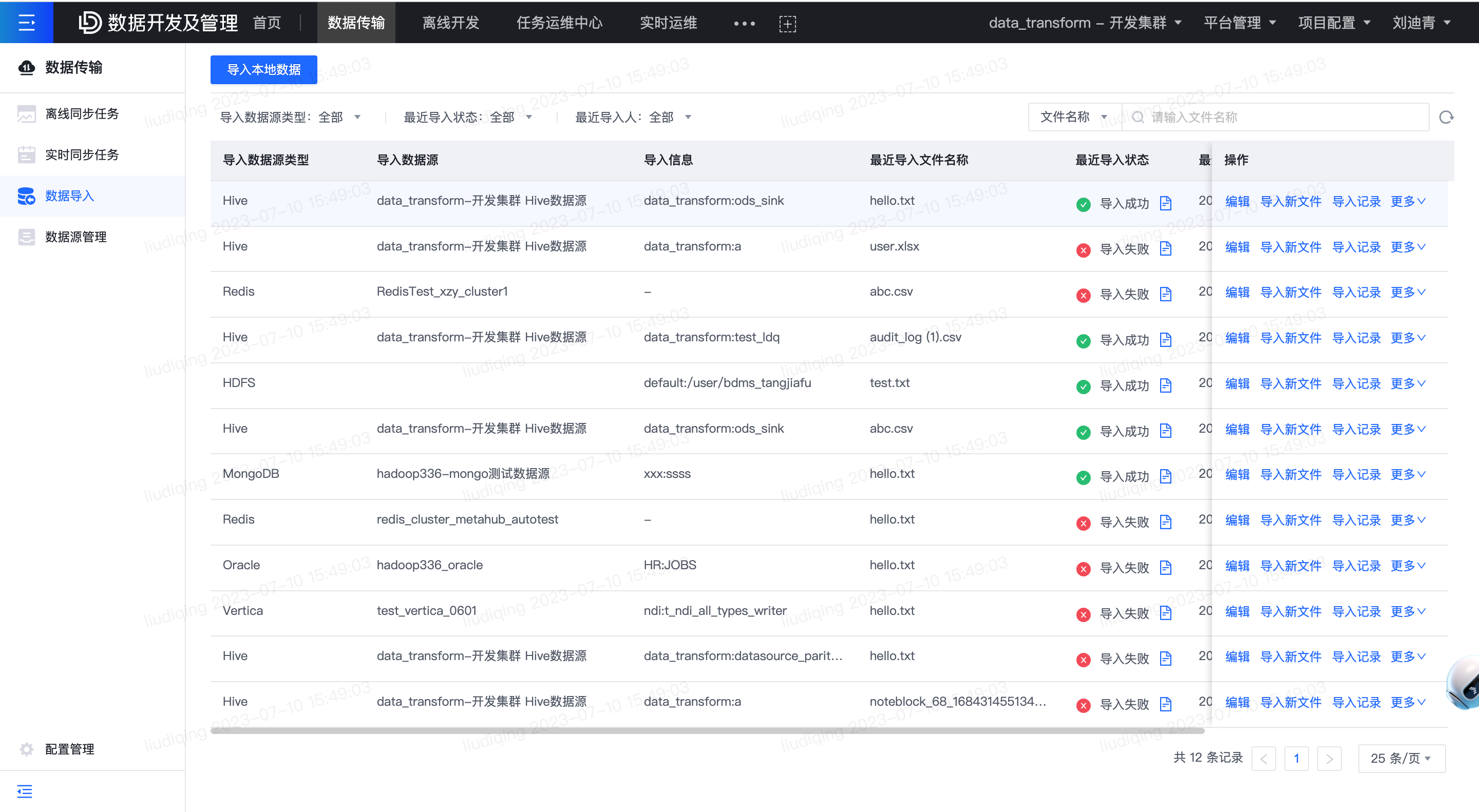
Task: Open data_transform – 开发集群 cluster dropdown
Action: (1085, 23)
